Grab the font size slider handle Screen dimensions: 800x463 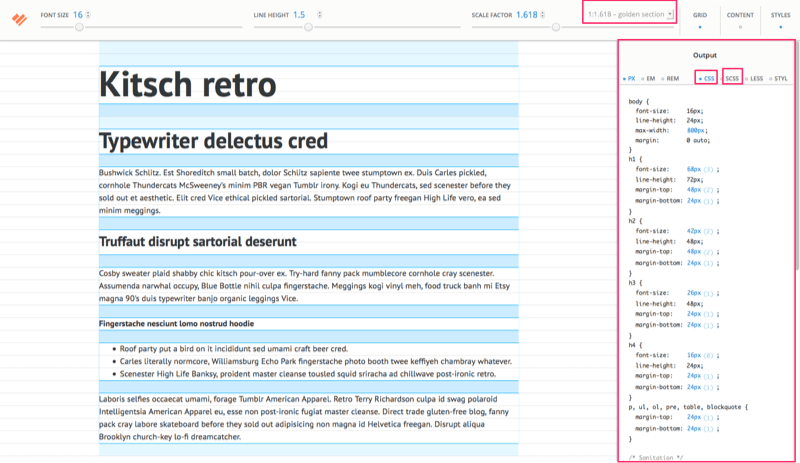pyautogui.click(x=79, y=27)
